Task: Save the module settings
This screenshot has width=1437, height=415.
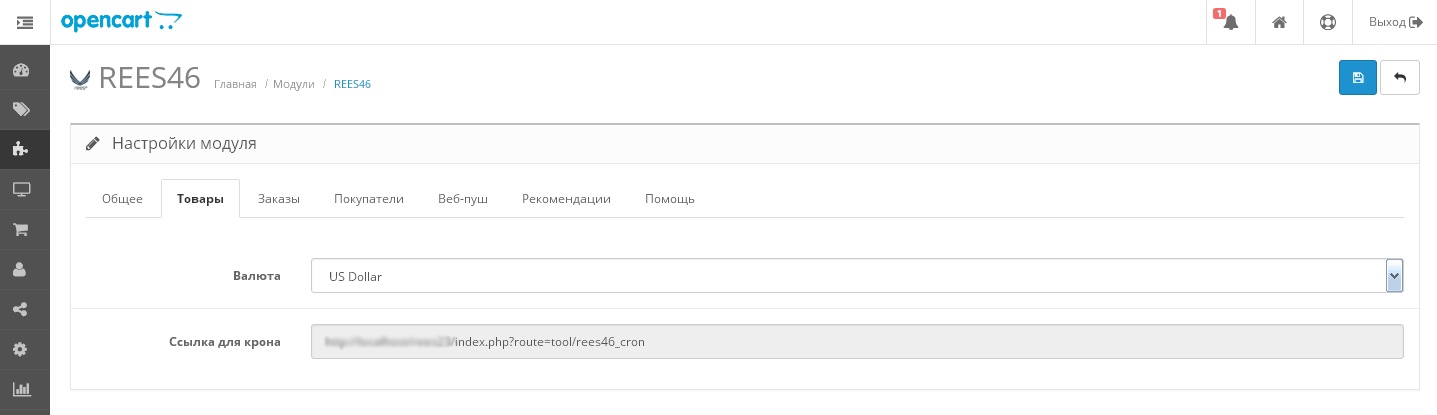Action: tap(1357, 78)
